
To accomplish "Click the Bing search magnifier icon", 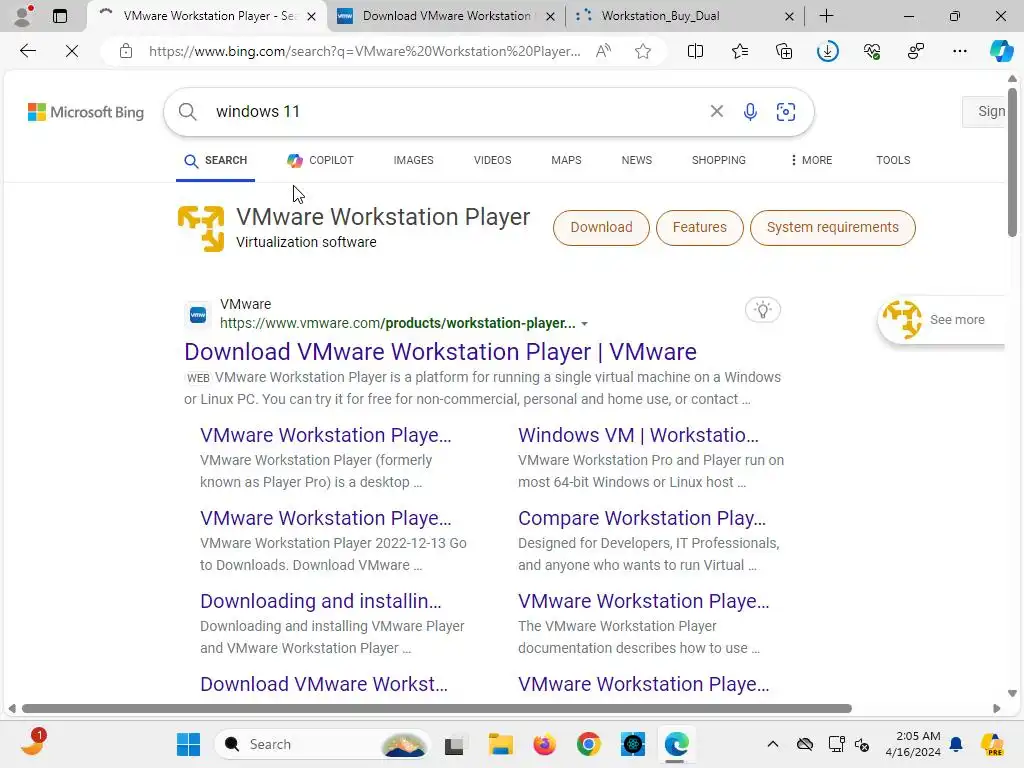I will (187, 112).
